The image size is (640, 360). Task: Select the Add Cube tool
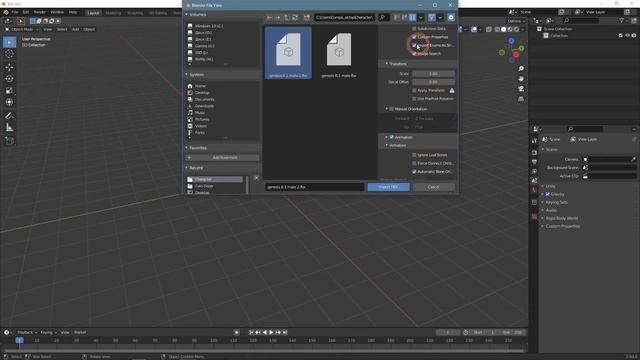pyautogui.click(x=9, y=141)
